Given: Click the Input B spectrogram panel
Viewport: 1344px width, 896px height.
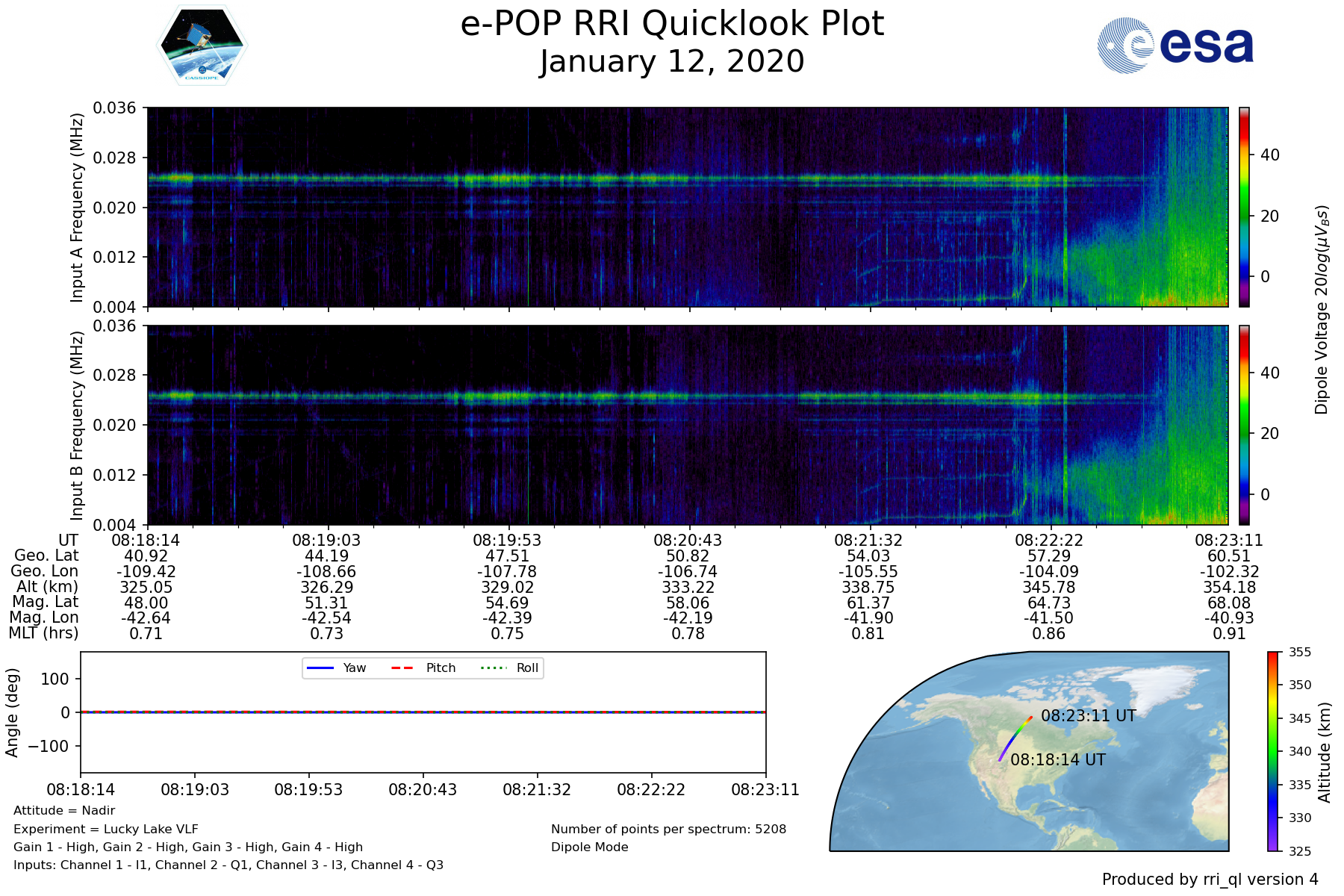Looking at the screenshot, I should click(687, 425).
